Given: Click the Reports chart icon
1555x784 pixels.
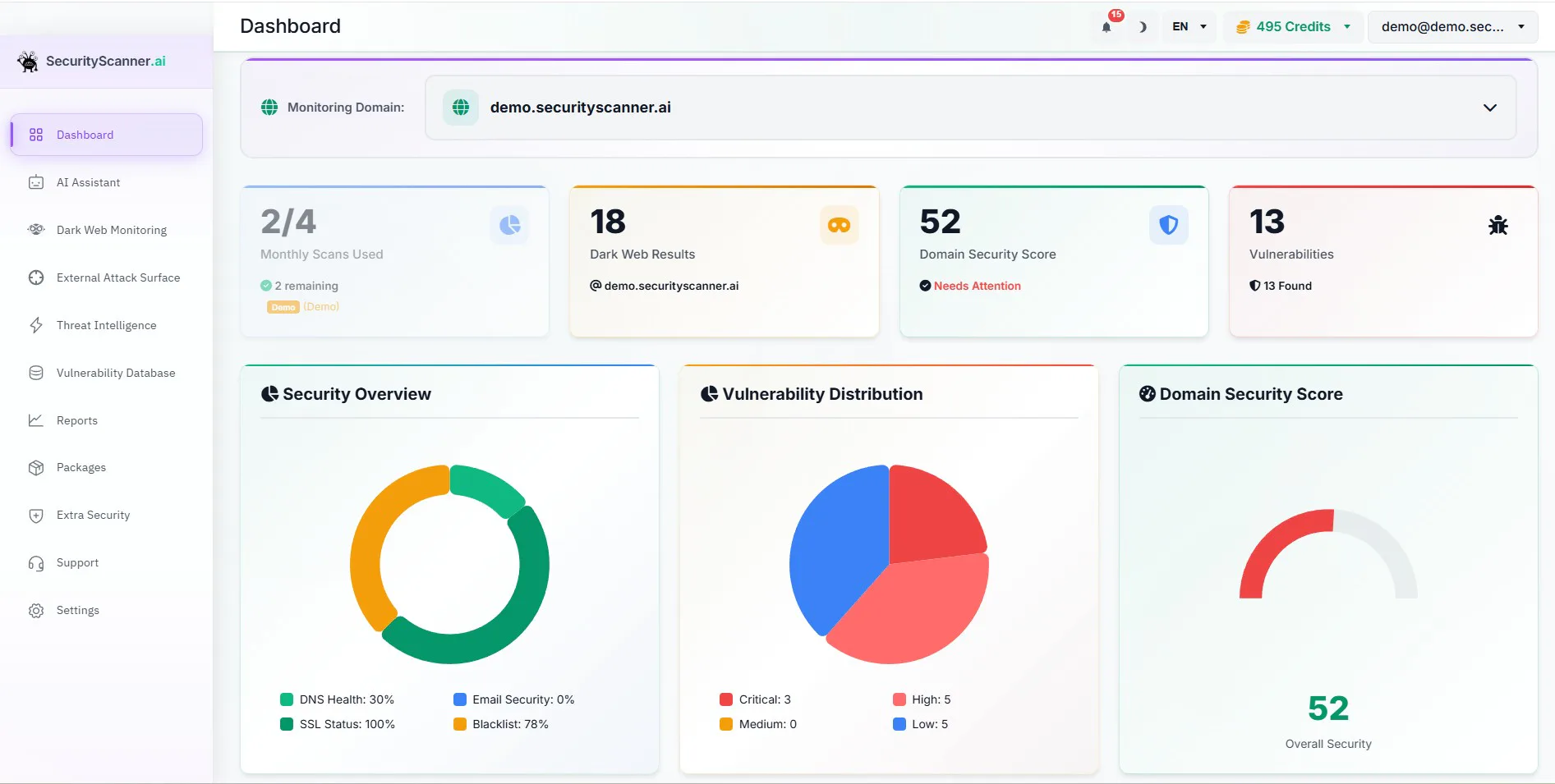Looking at the screenshot, I should coord(36,420).
